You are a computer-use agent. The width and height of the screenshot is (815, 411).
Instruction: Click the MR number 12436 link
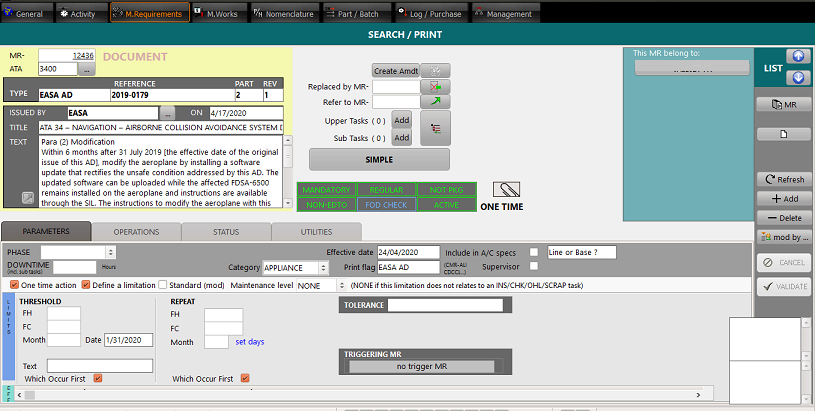pos(83,56)
